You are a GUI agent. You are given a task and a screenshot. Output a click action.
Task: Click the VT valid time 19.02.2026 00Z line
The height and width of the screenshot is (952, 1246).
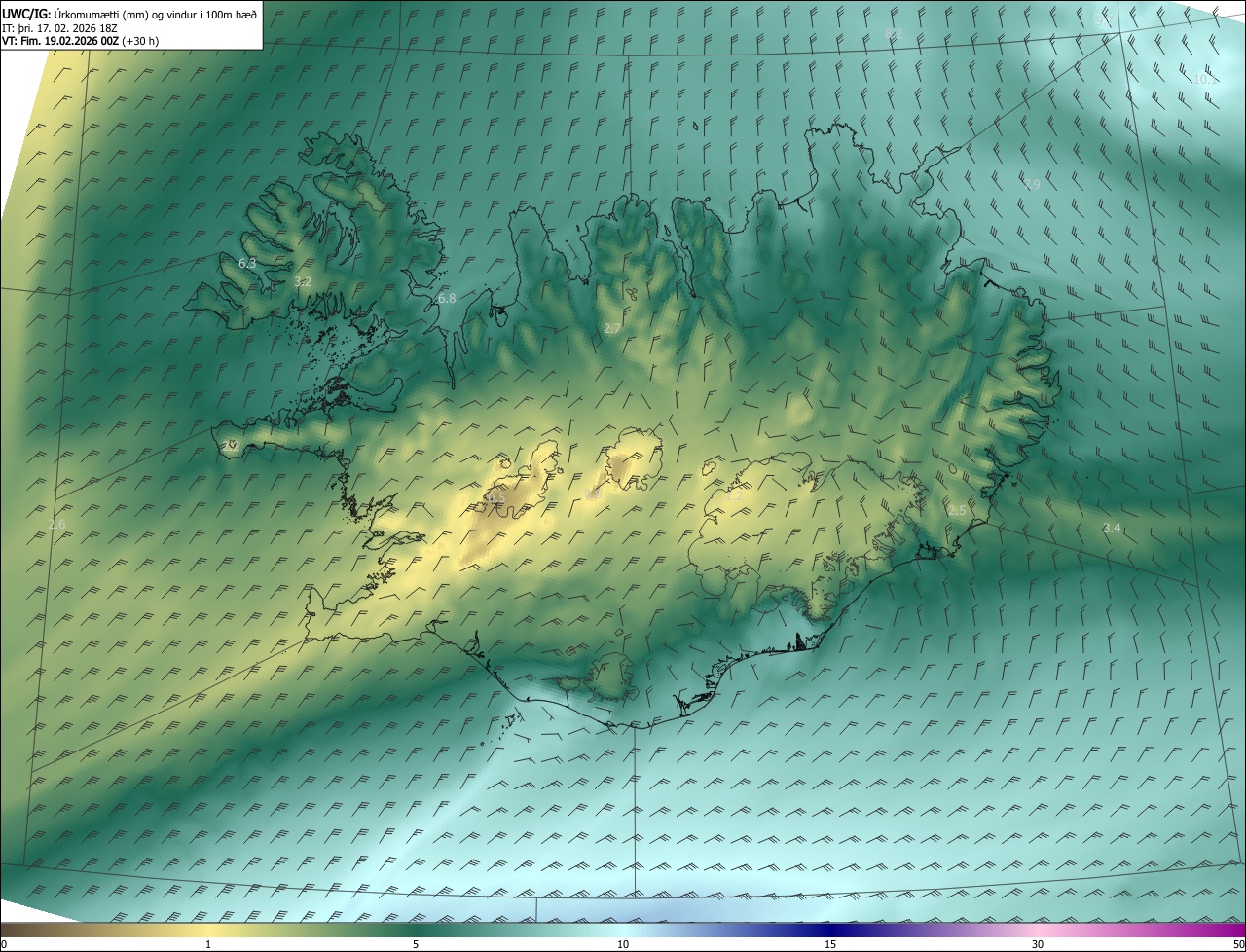pos(80,41)
